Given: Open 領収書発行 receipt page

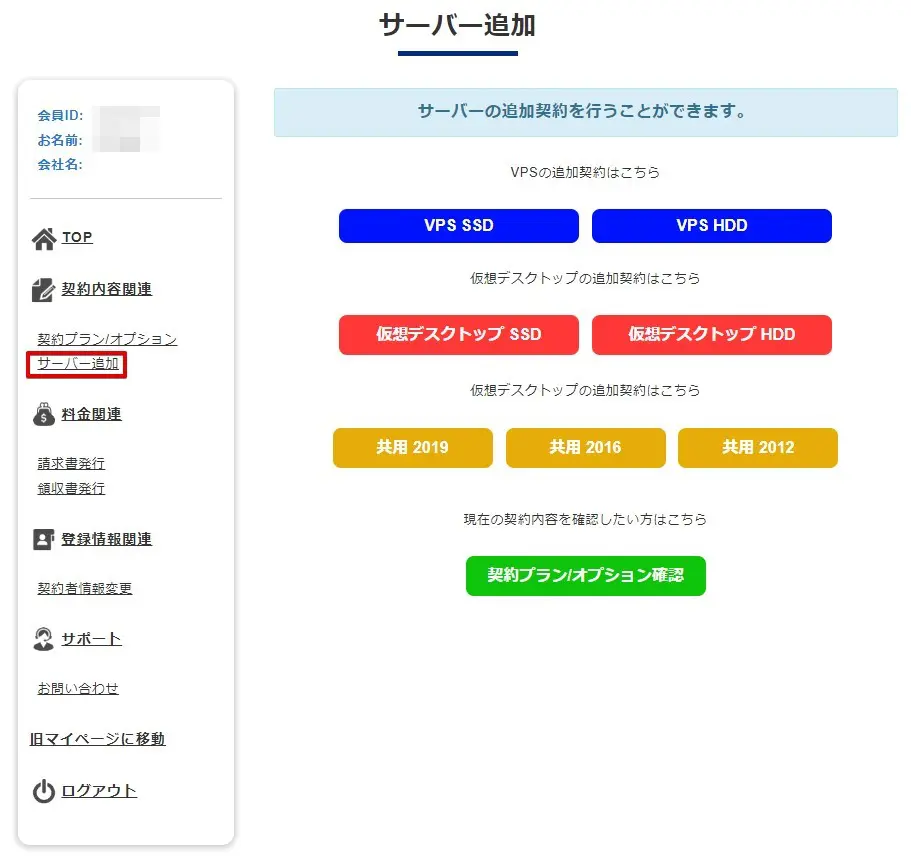Looking at the screenshot, I should coord(71,489).
